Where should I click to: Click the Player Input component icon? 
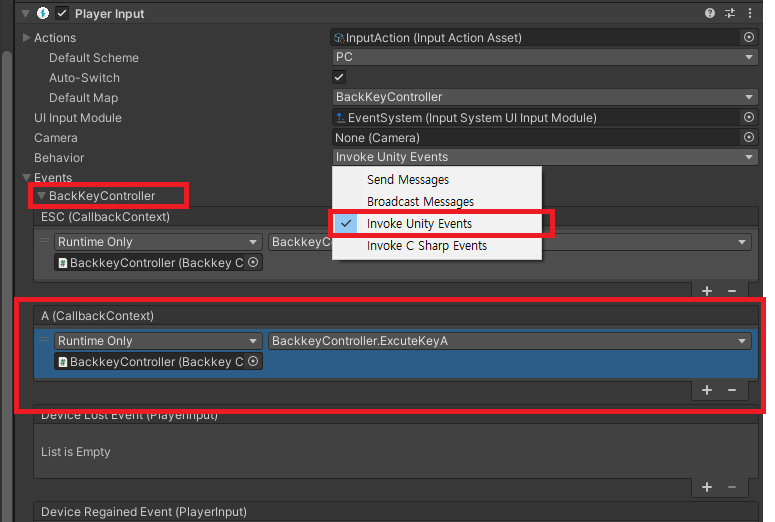pos(43,13)
